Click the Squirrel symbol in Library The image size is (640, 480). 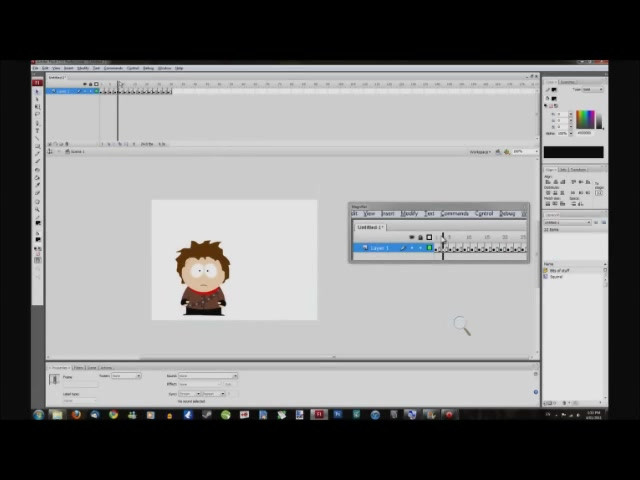[x=556, y=277]
